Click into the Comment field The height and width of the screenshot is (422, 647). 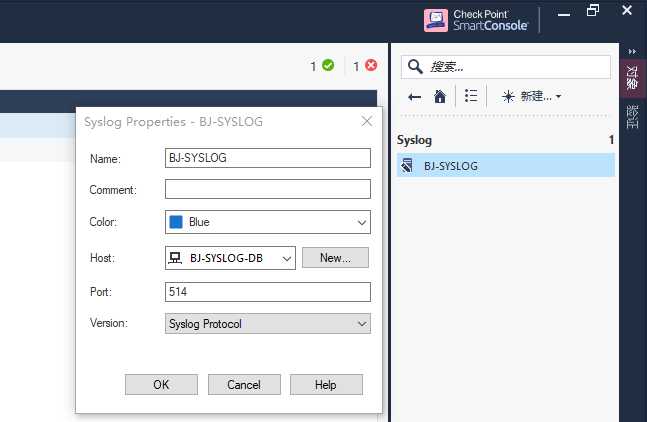(268, 189)
